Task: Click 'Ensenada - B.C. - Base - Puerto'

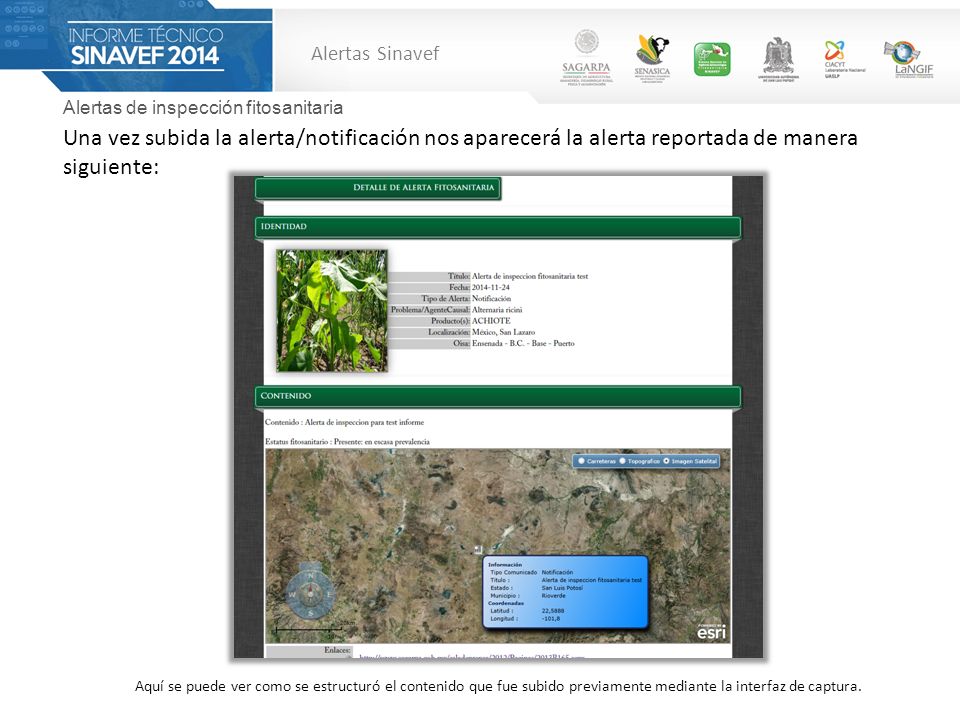Action: pyautogui.click(x=523, y=343)
